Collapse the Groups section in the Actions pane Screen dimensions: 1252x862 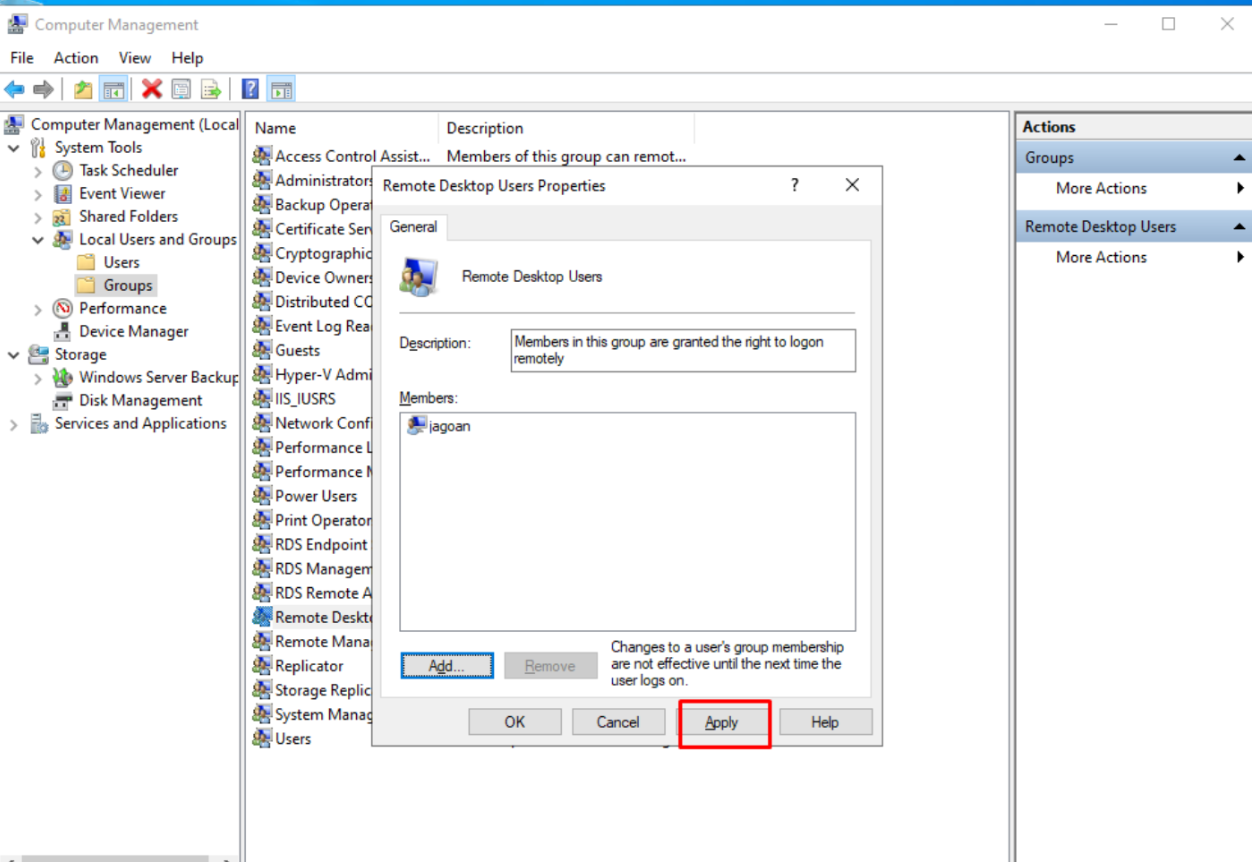[1239, 158]
